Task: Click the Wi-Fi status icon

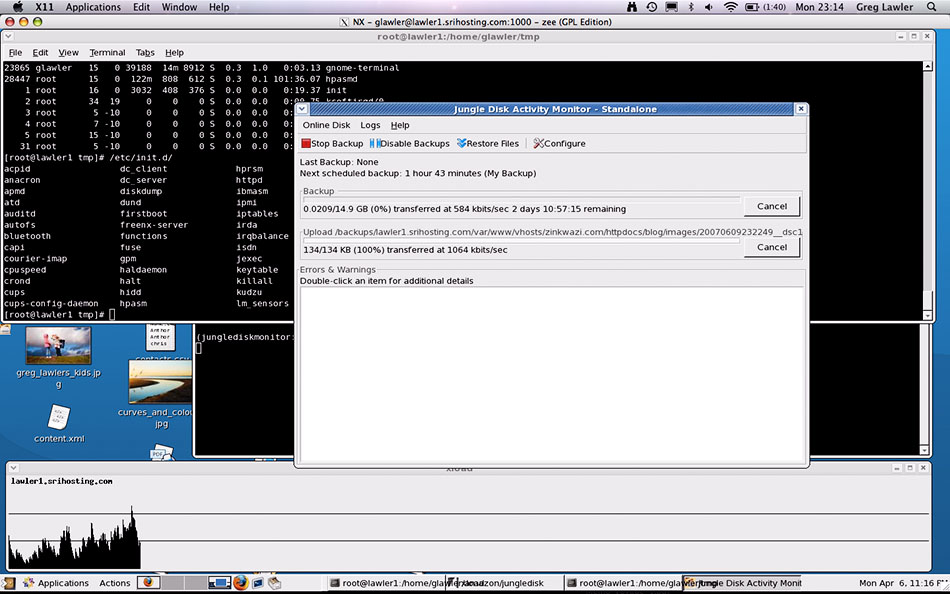Action: click(731, 7)
